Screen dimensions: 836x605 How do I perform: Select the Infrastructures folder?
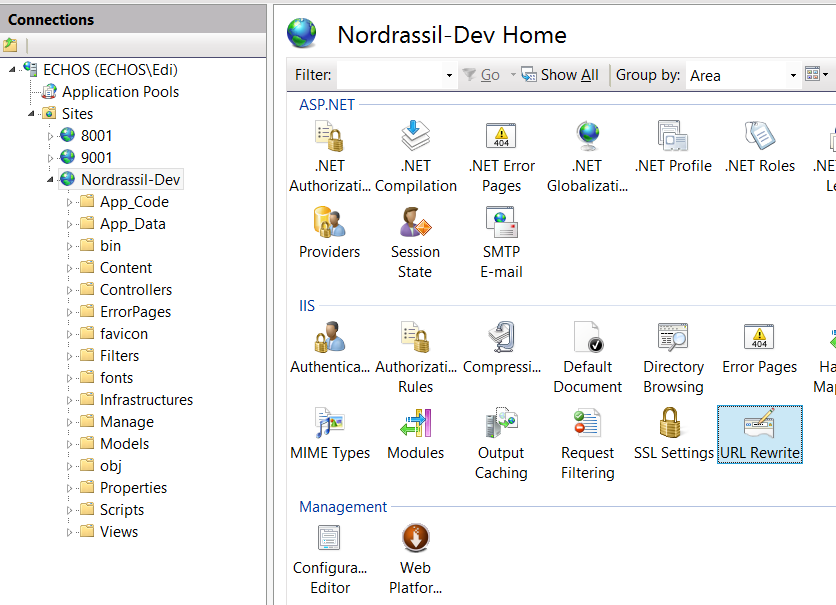coord(146,400)
